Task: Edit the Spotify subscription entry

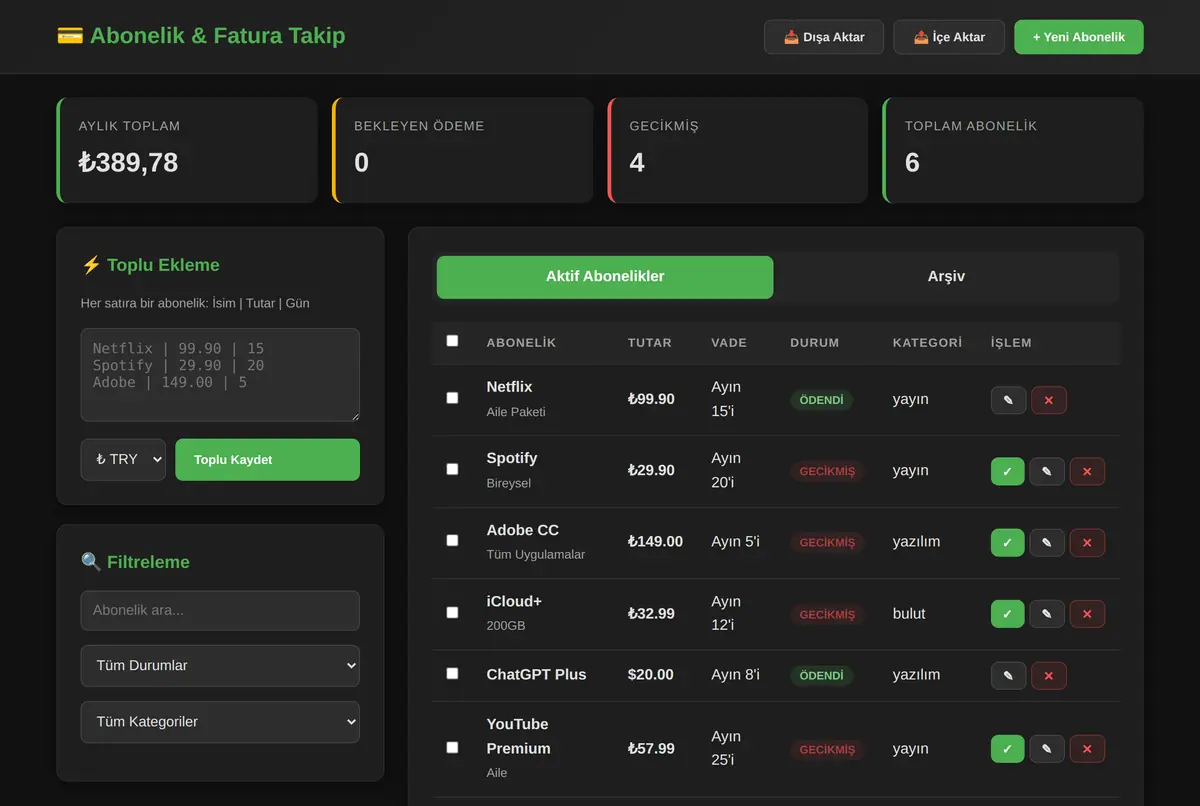Action: [1047, 471]
